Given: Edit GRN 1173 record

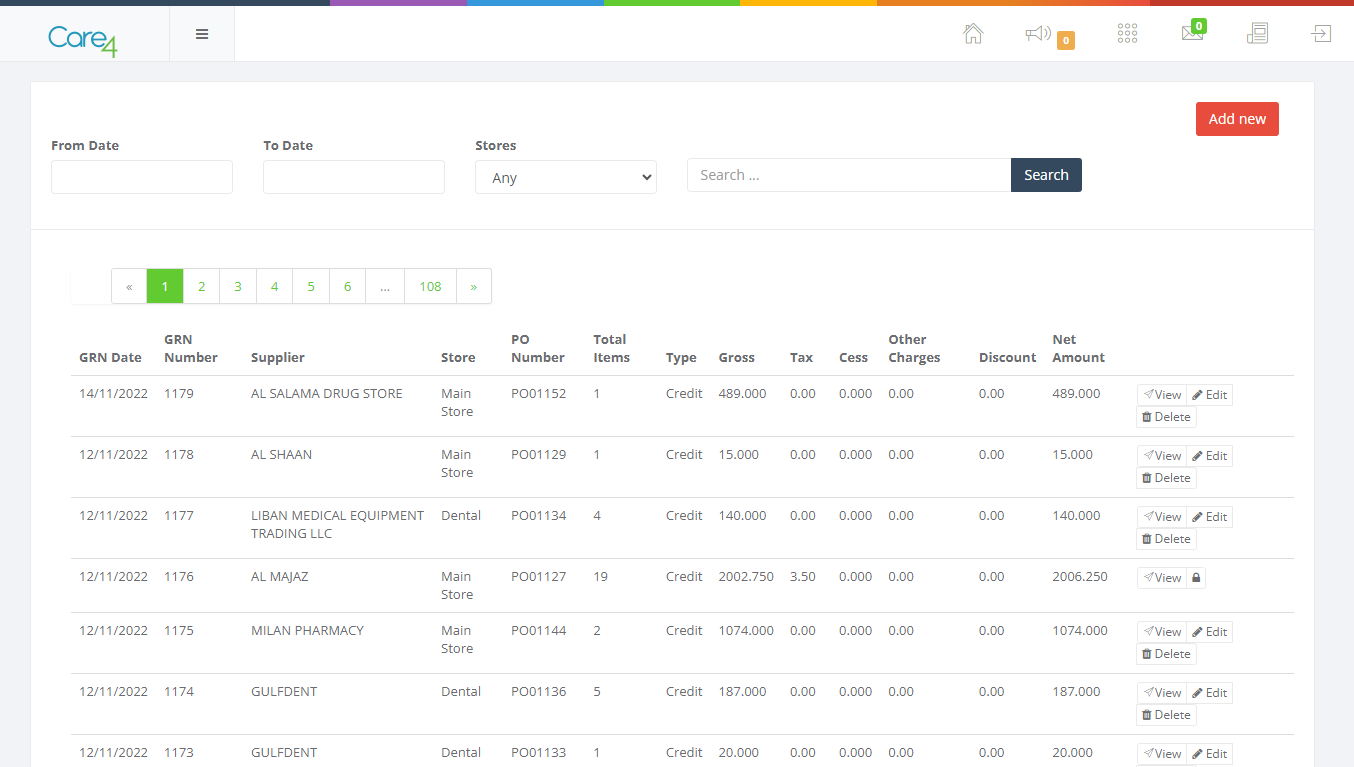Looking at the screenshot, I should point(1210,754).
